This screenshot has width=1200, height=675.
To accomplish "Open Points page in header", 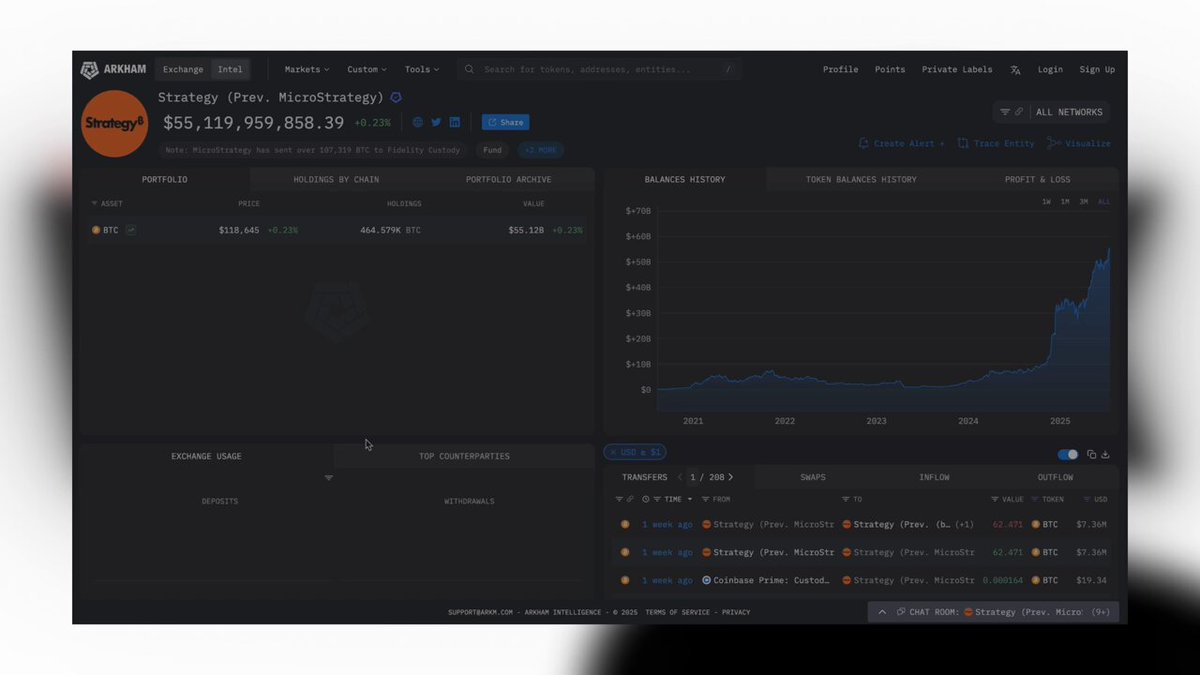I will 890,70.
